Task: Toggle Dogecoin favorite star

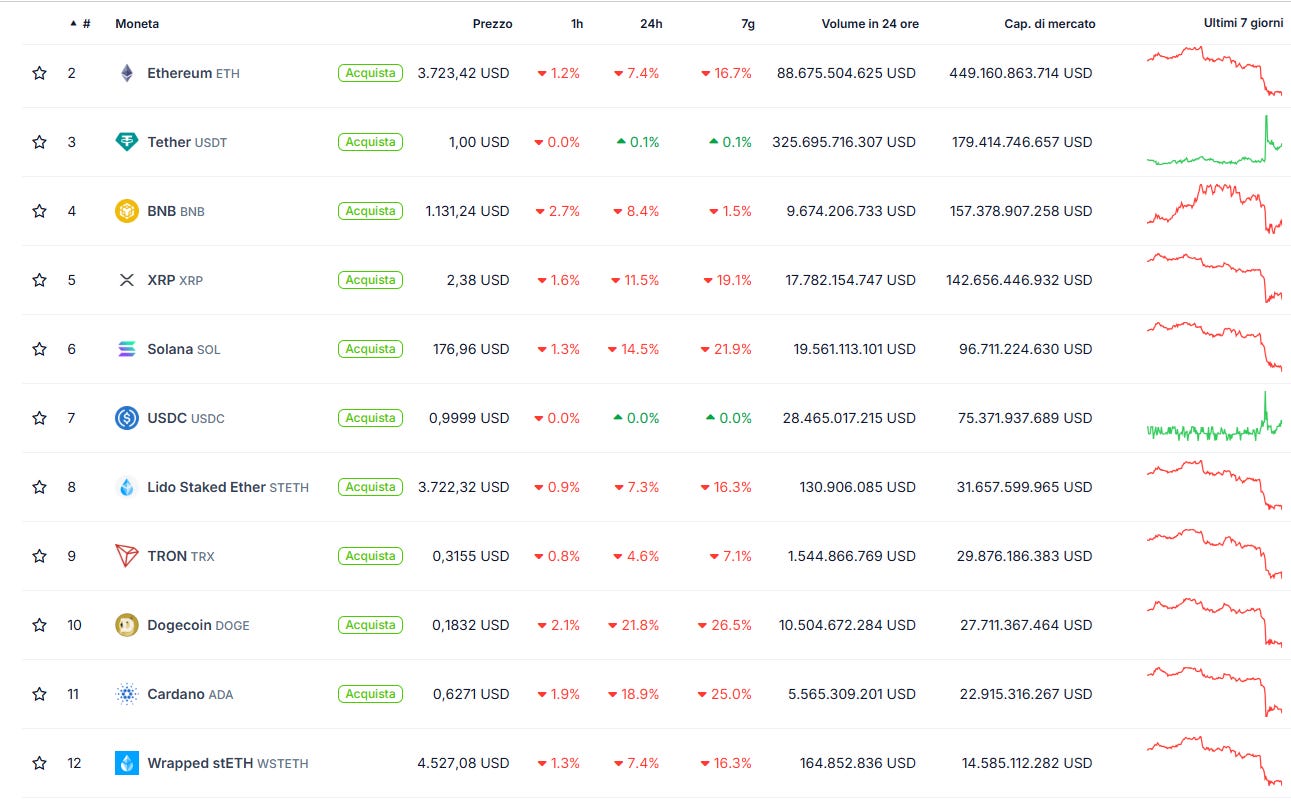Action: [x=39, y=625]
